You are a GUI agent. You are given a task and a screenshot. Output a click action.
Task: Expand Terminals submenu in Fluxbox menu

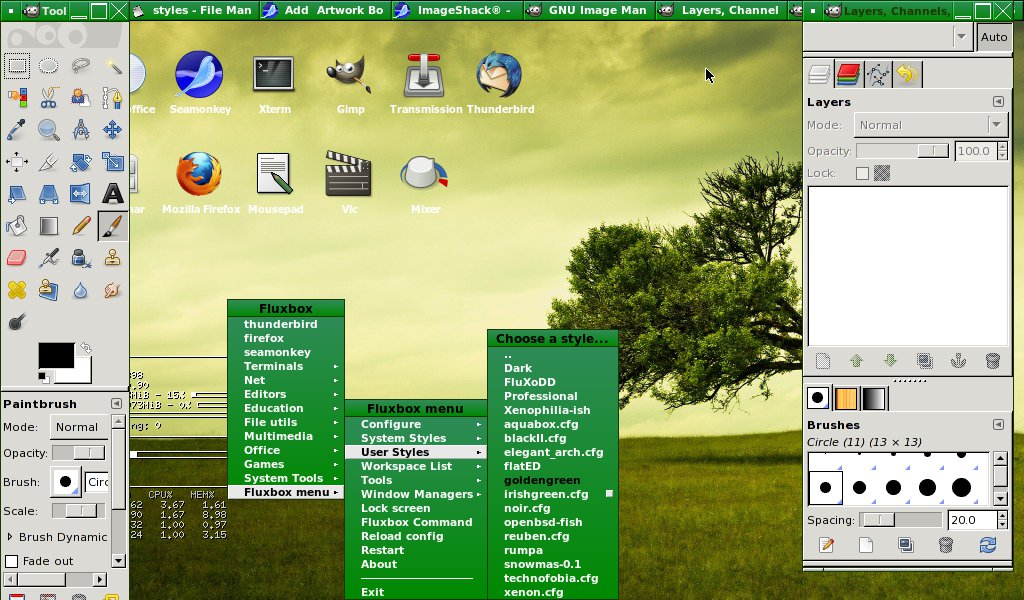(285, 366)
